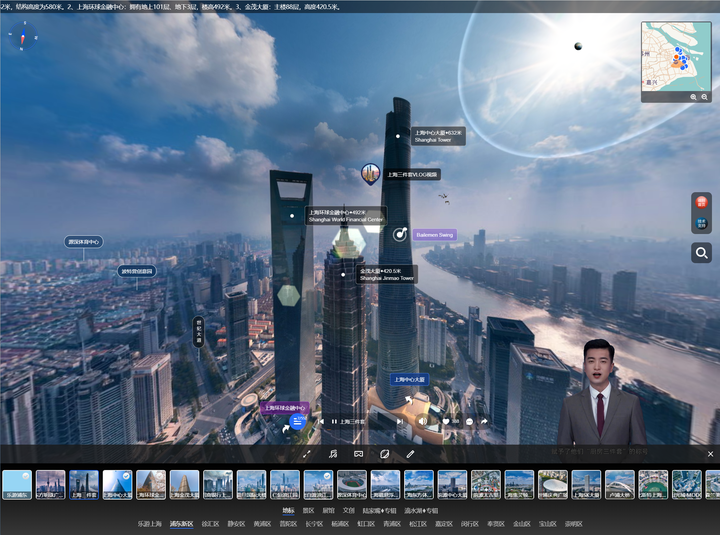Click the Shanghai Tower hotspot dot
This screenshot has height=535, width=720.
click(x=398, y=136)
